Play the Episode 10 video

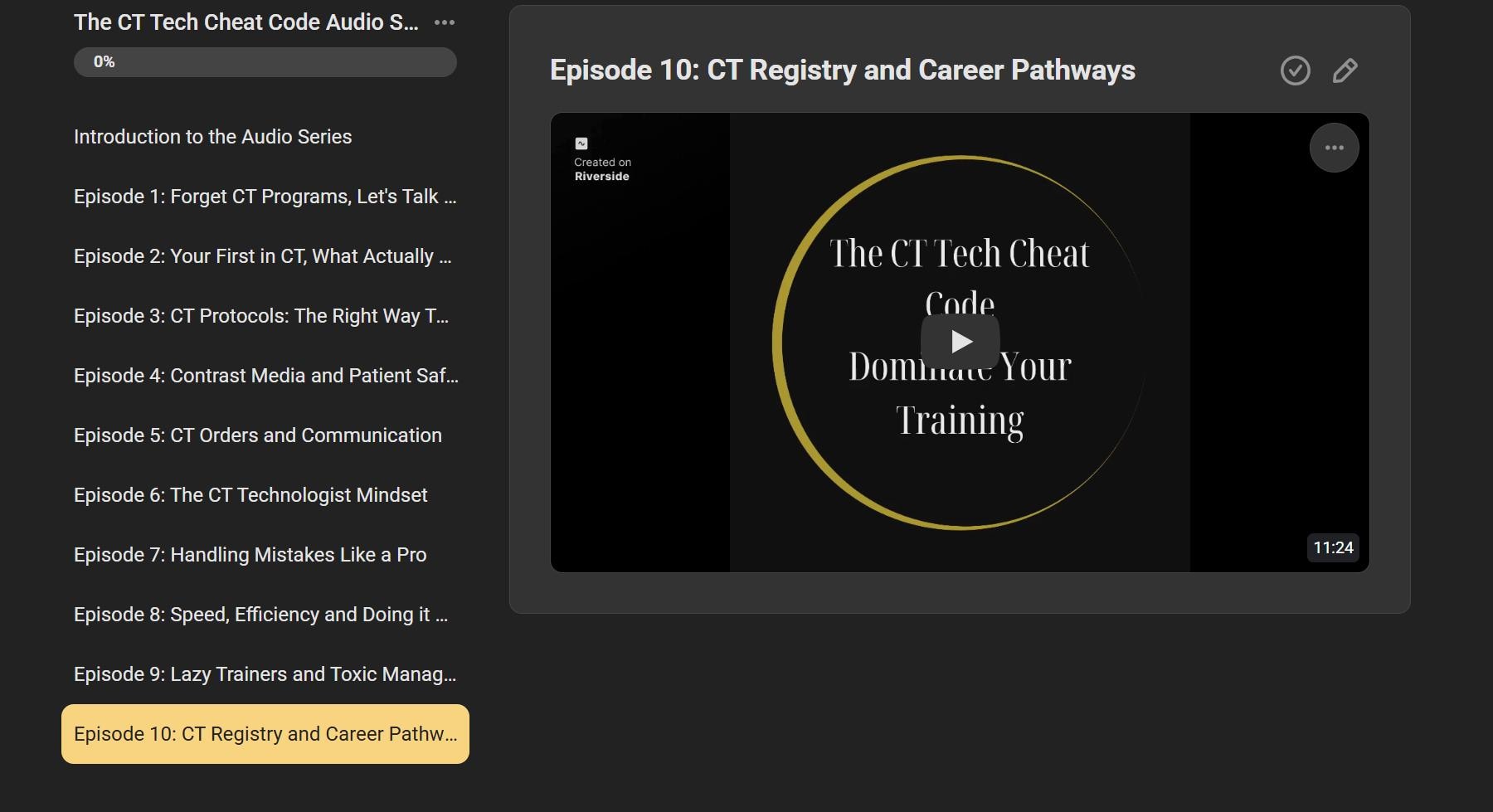pos(960,341)
